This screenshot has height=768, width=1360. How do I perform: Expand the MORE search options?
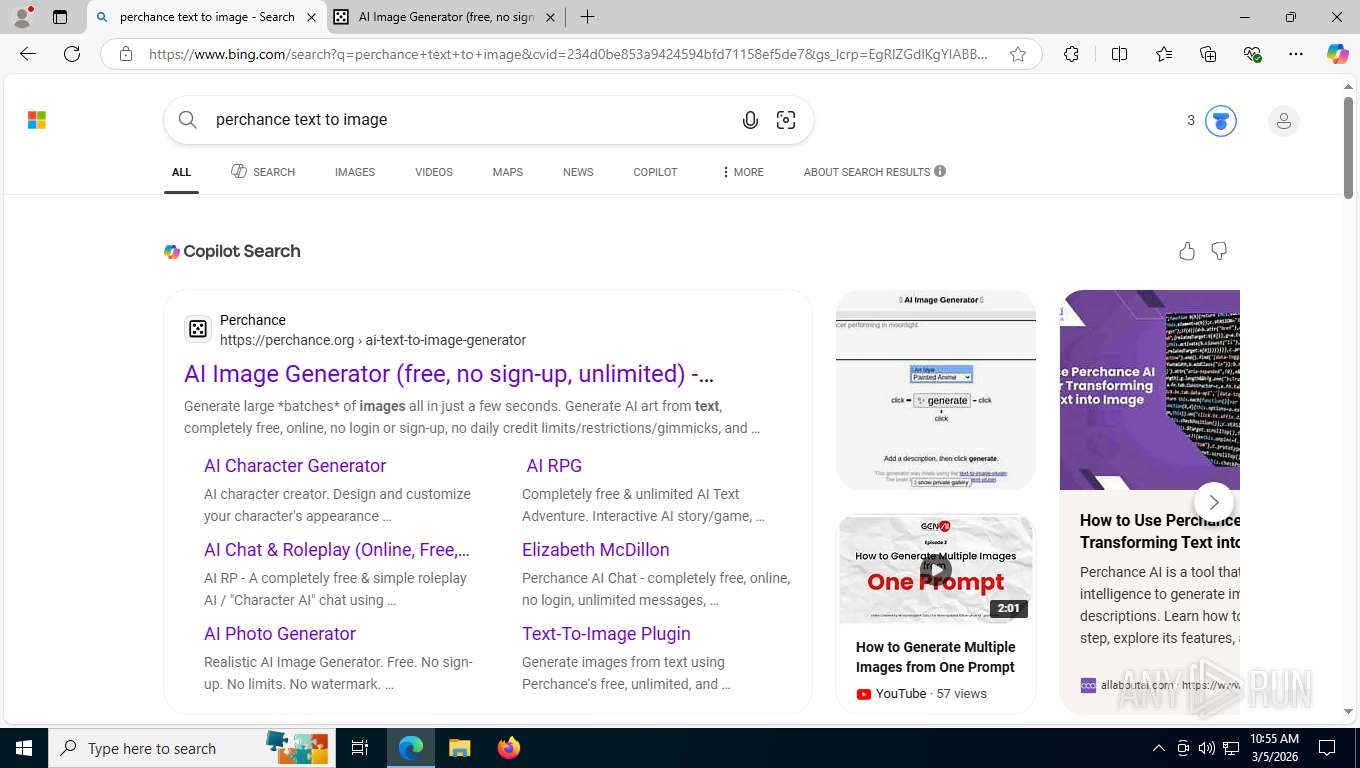pos(742,172)
